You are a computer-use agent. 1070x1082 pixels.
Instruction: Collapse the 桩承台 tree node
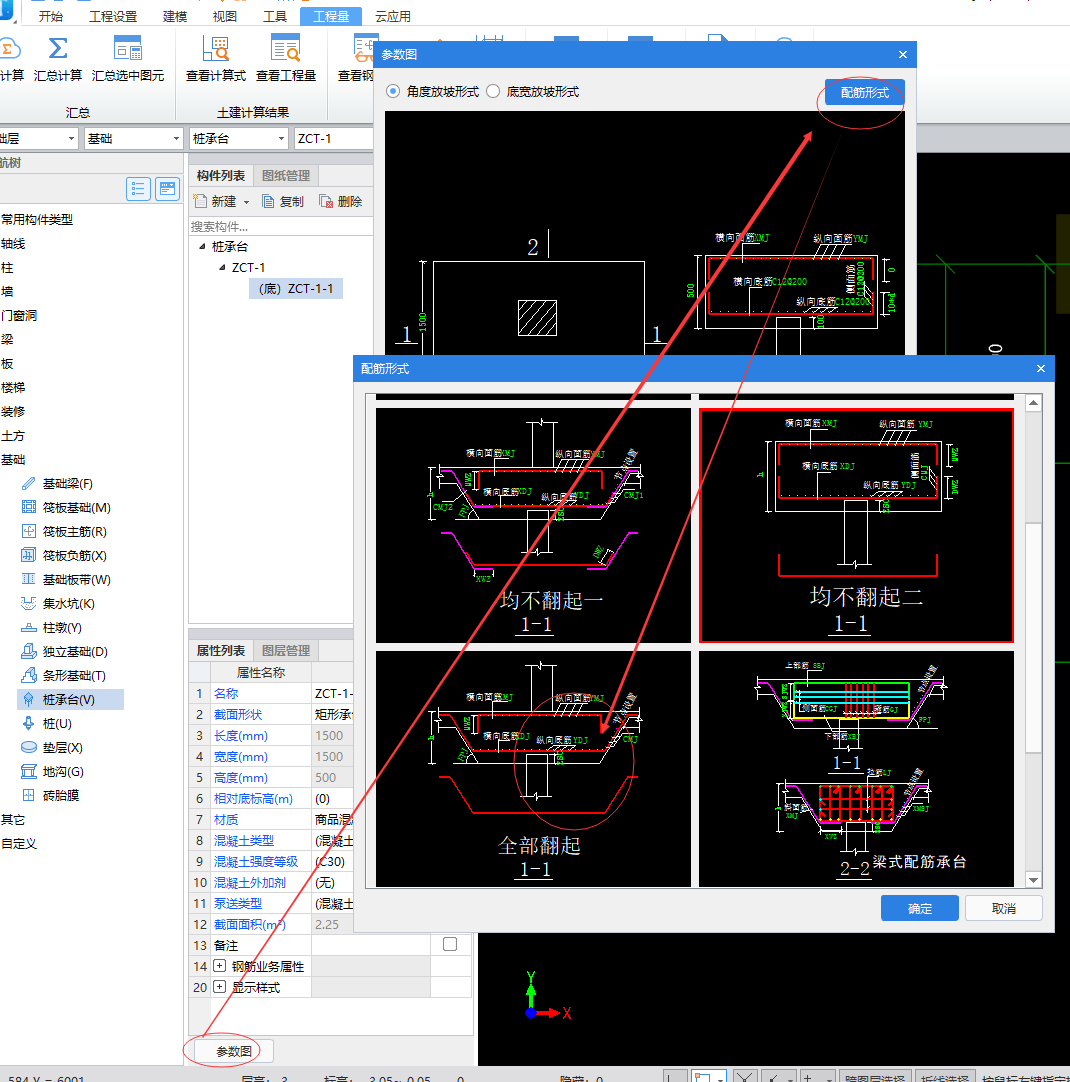(202, 246)
